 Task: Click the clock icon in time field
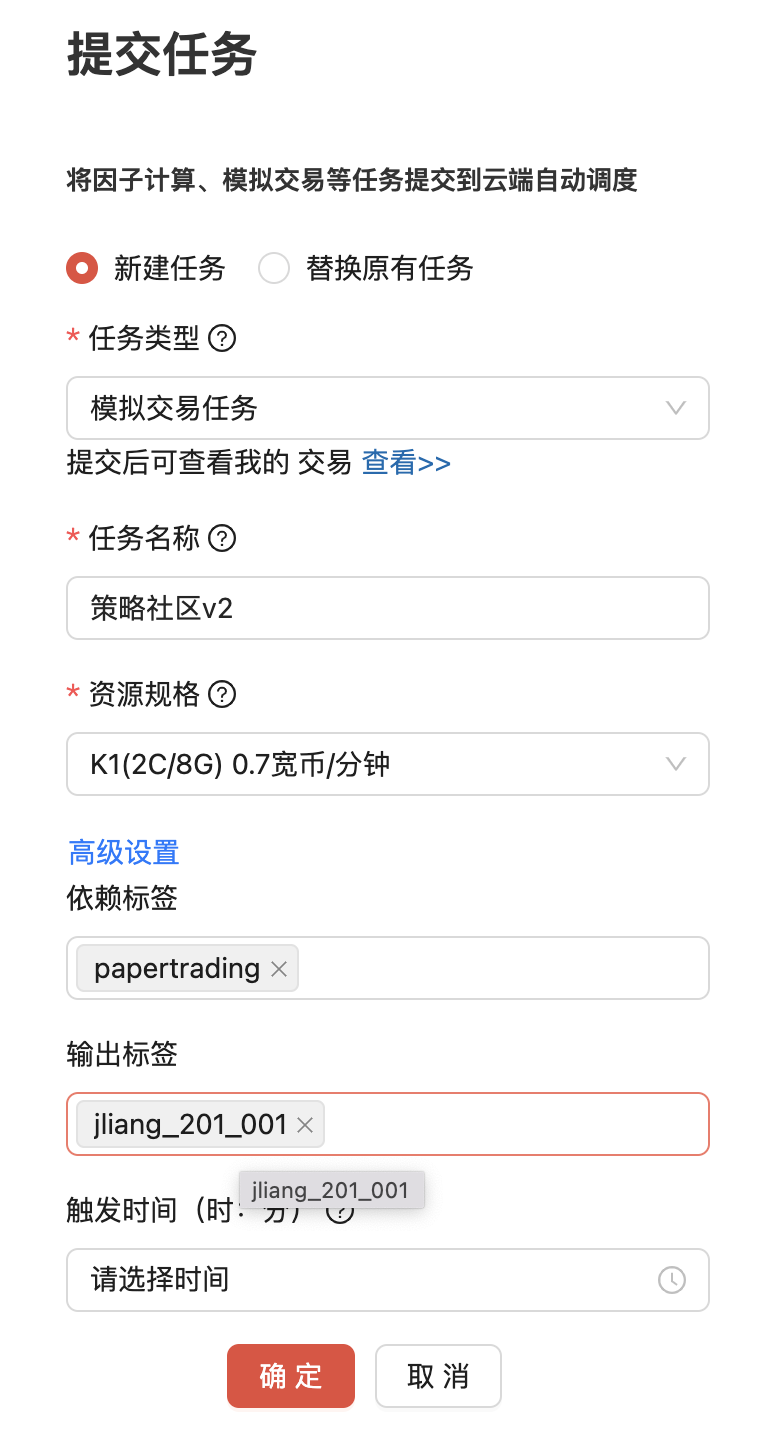click(672, 1280)
